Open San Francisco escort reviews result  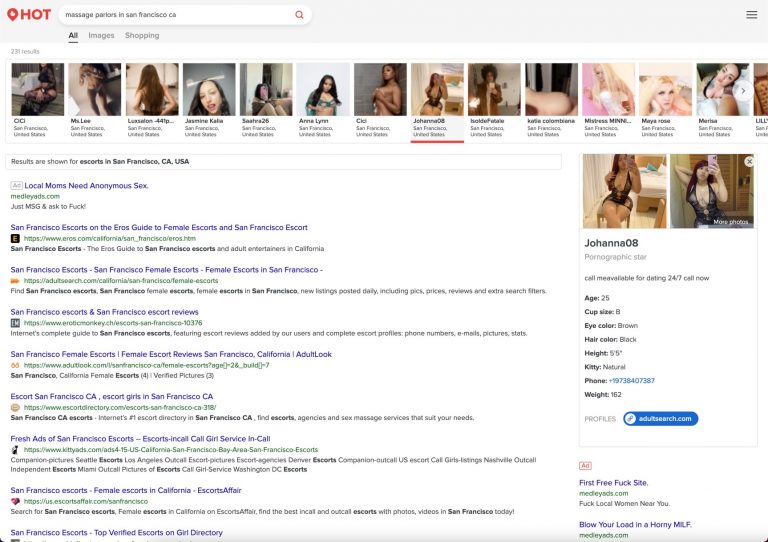[x=104, y=312]
